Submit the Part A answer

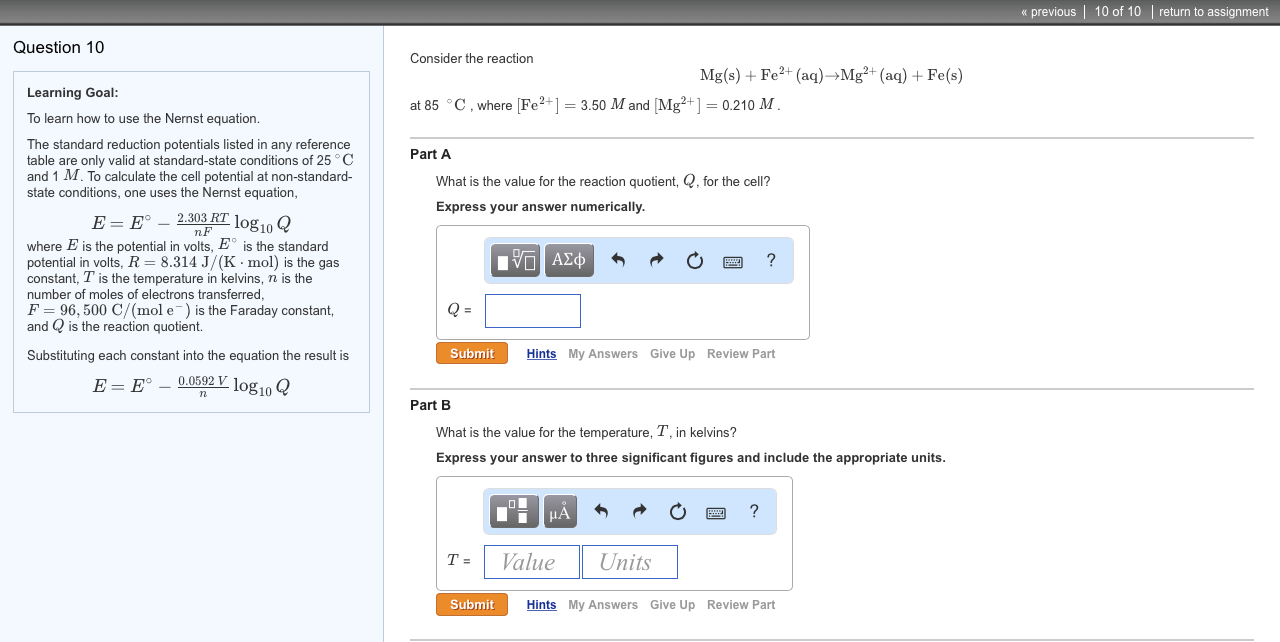tap(471, 352)
